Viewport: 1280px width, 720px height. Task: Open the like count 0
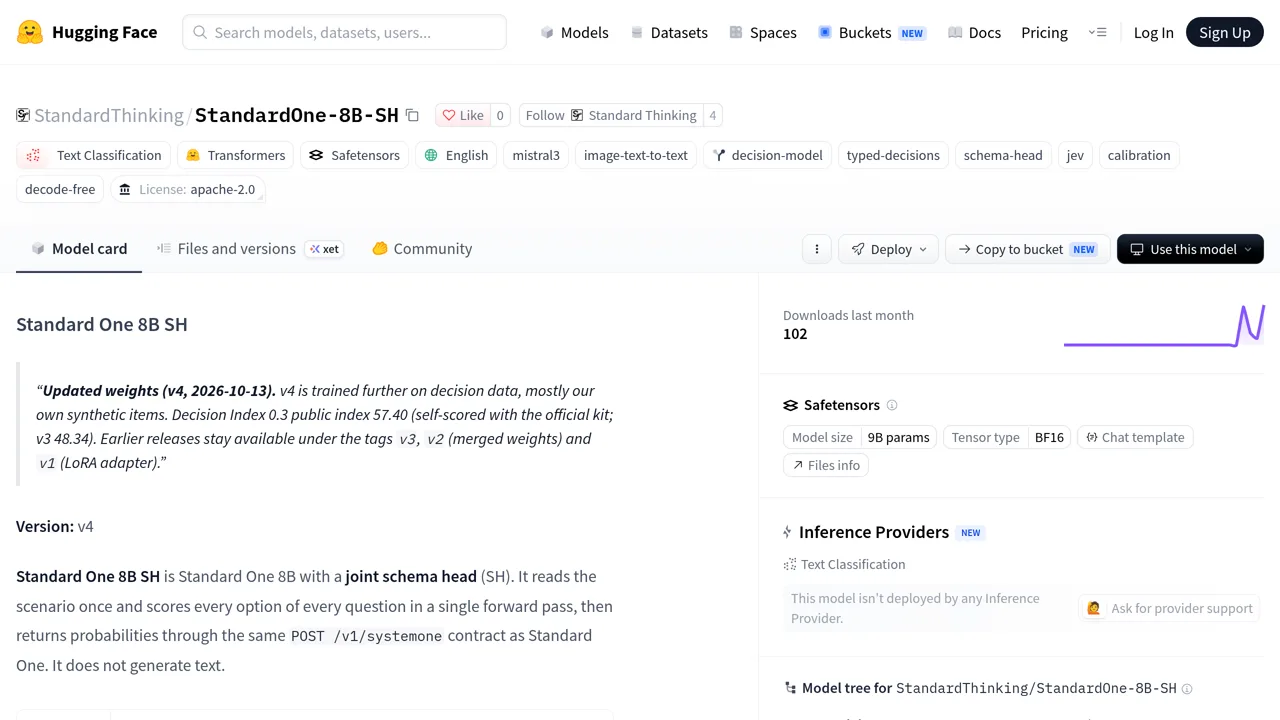point(500,115)
